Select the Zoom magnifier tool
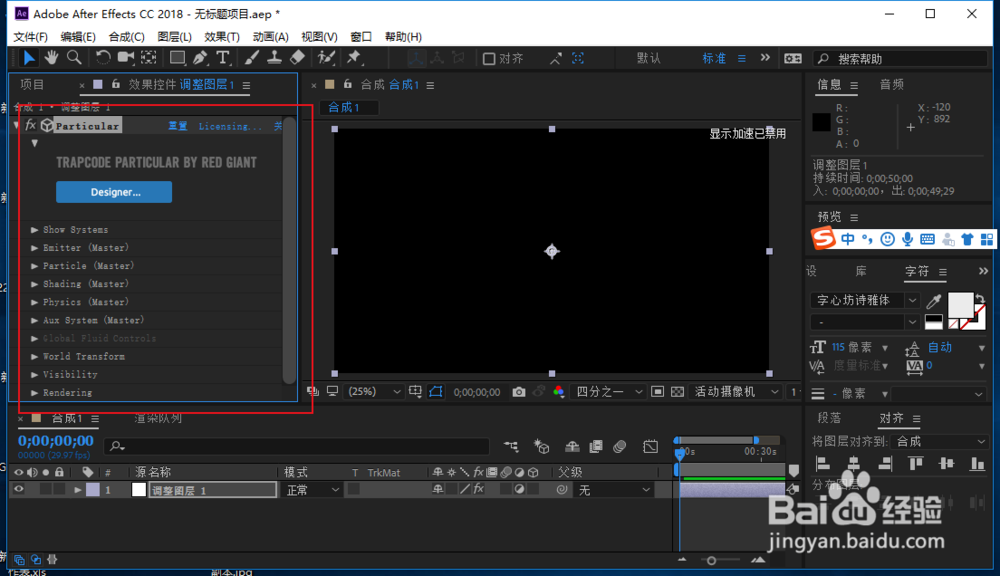The height and width of the screenshot is (576, 1000). [x=74, y=58]
